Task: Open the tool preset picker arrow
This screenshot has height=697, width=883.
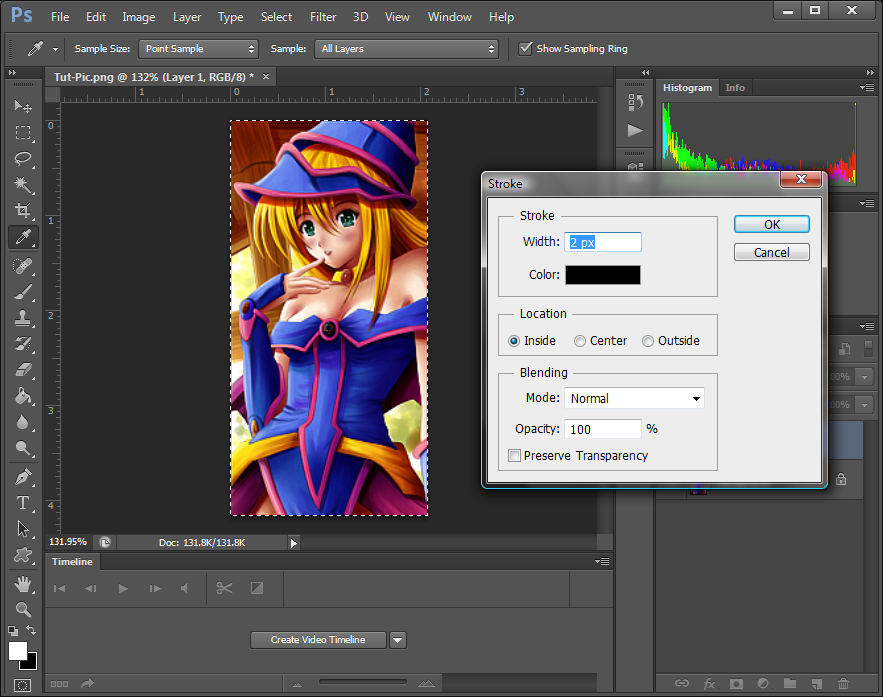Action: point(55,50)
